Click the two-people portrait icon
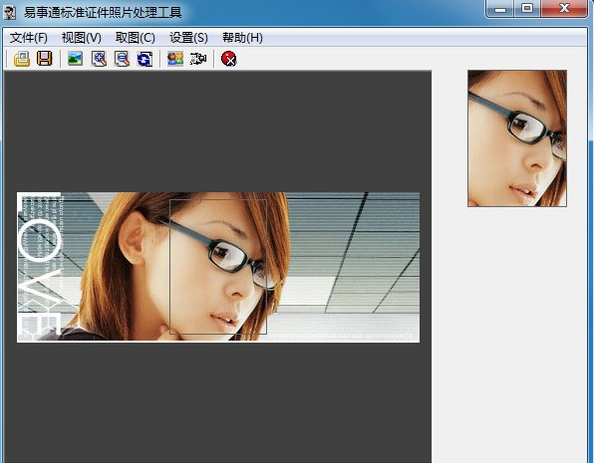 tap(175, 59)
